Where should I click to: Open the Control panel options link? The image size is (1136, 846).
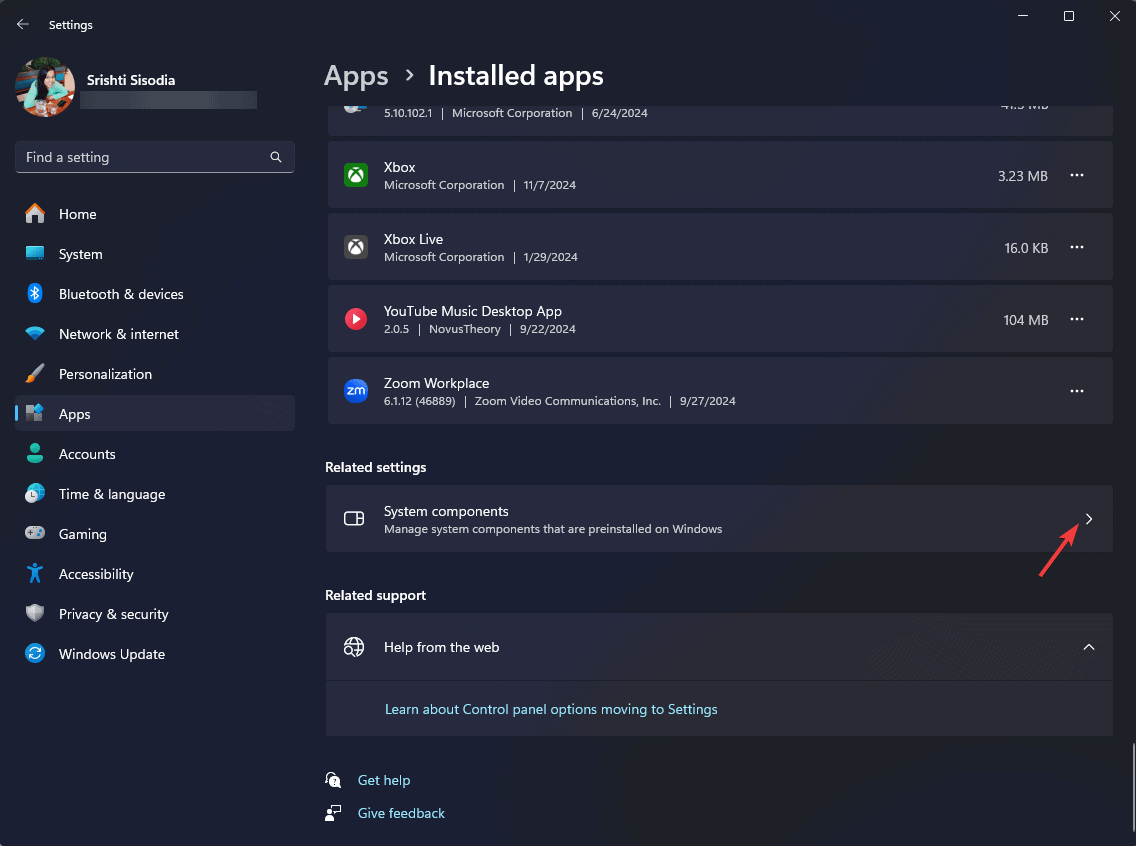click(x=551, y=709)
